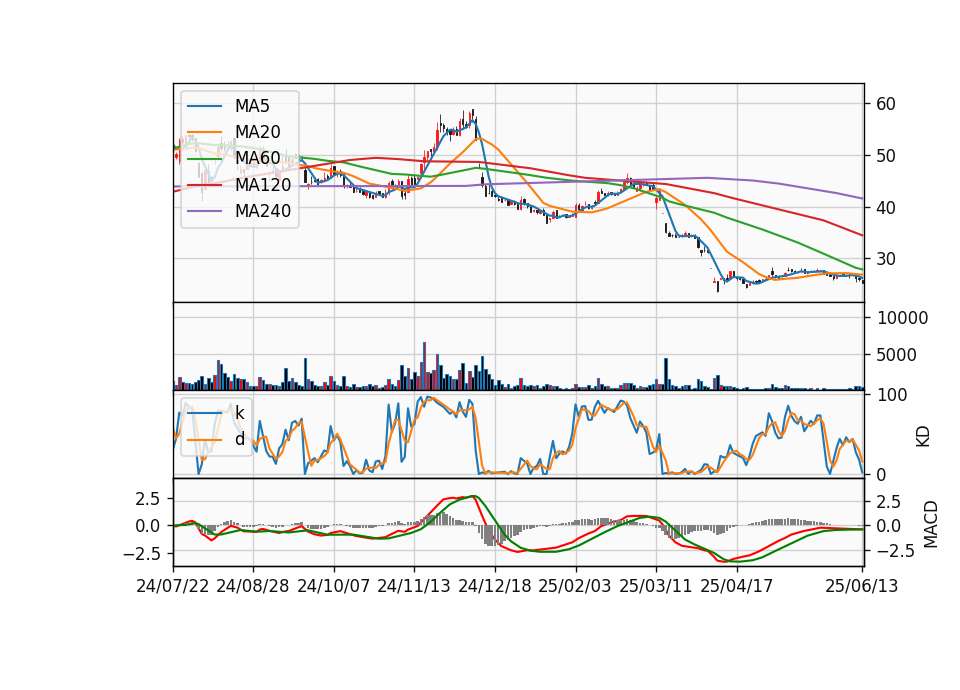Click the candlestick price peak near 60
The width and height of the screenshot is (960, 690).
coord(473,114)
